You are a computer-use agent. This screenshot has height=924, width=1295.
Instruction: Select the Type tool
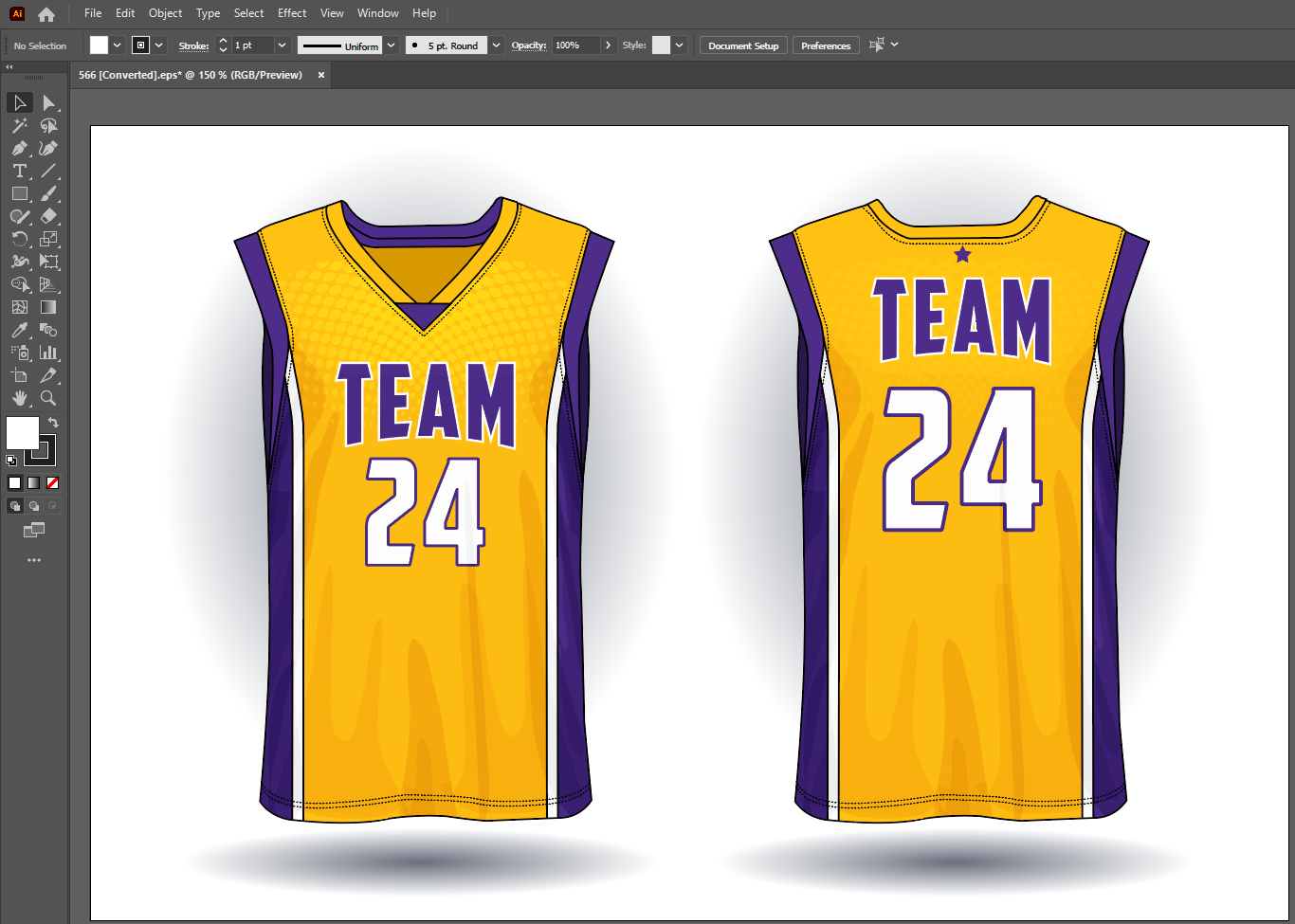pos(20,171)
